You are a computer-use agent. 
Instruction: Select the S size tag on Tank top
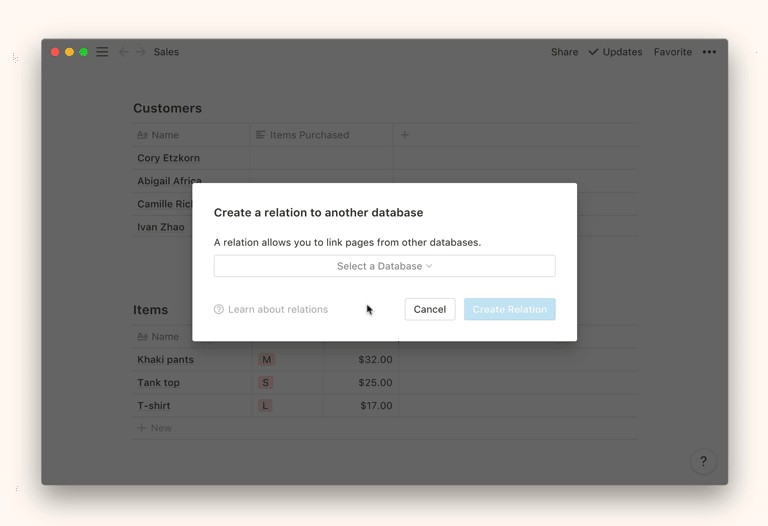tap(266, 383)
